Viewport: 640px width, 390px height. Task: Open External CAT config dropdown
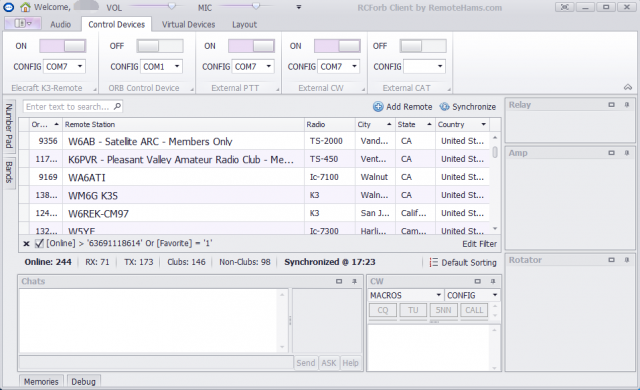point(440,66)
